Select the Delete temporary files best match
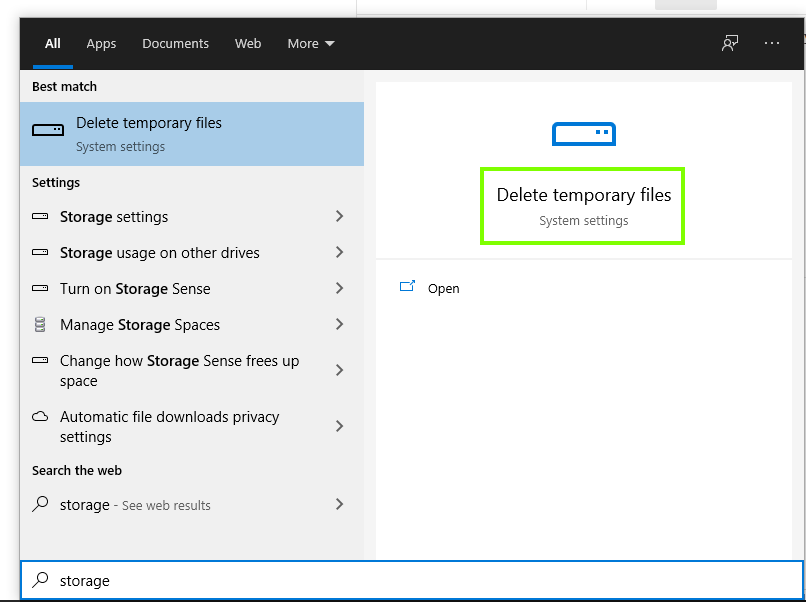 pyautogui.click(x=192, y=133)
